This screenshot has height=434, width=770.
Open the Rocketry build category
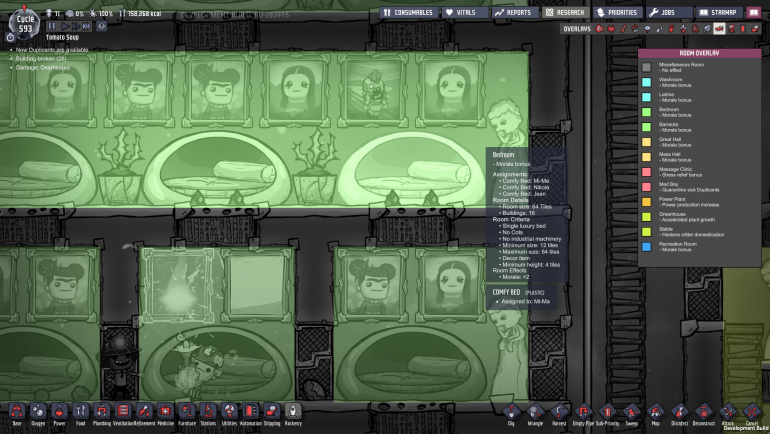293,411
